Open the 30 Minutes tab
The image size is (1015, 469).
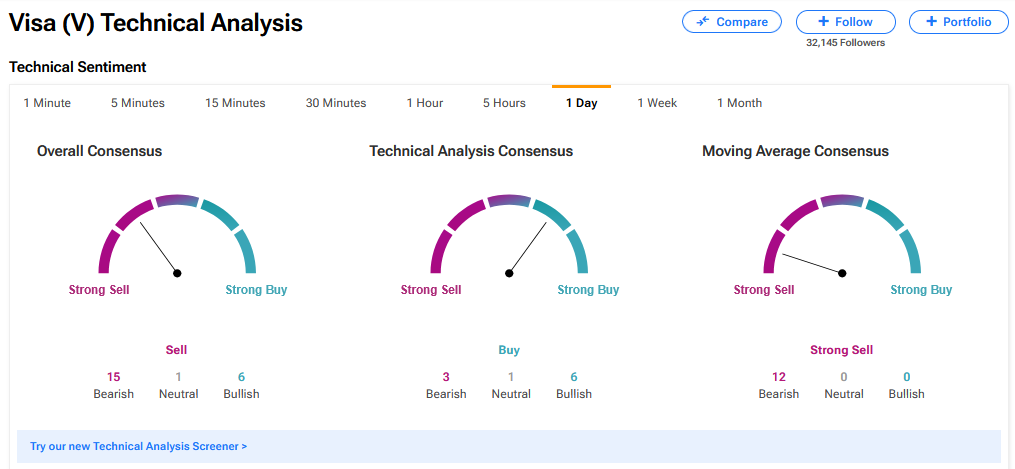click(x=336, y=103)
